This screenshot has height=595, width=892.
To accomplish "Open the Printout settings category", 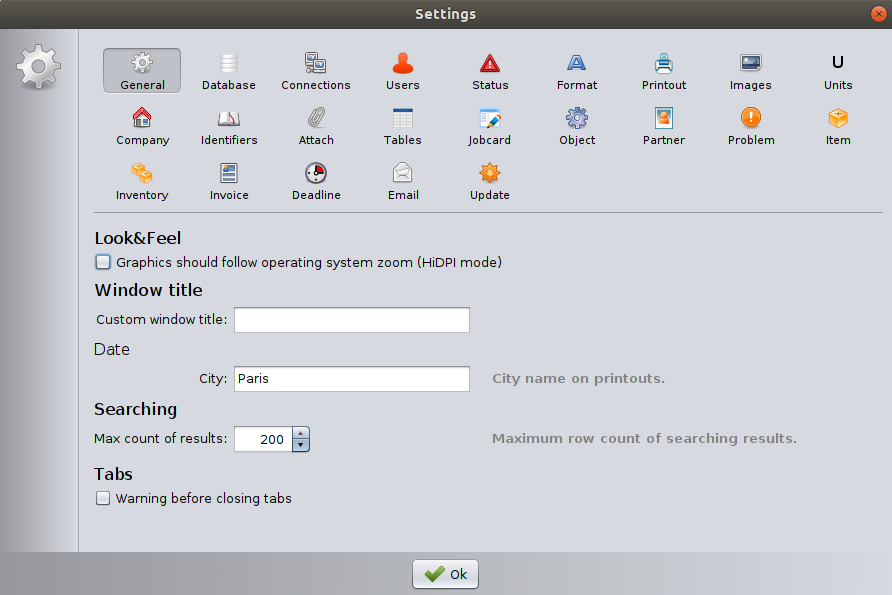I will tap(664, 71).
